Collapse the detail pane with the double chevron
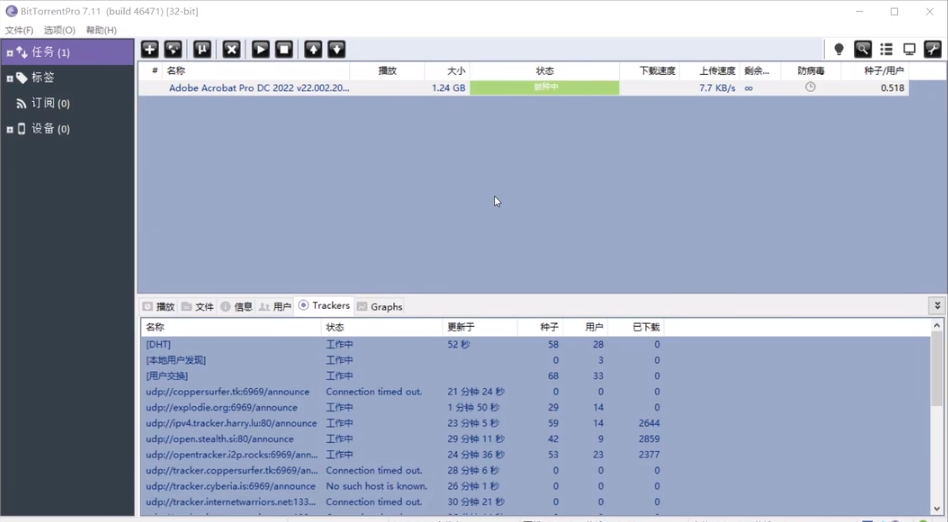Screen dimensions: 948x522 (x=937, y=305)
